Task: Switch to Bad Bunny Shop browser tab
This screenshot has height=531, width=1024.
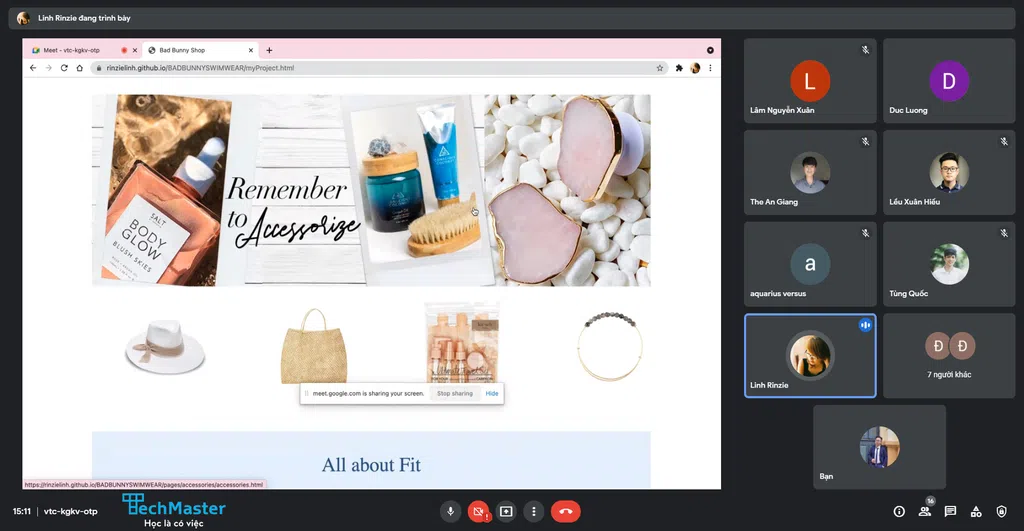Action: (x=199, y=50)
